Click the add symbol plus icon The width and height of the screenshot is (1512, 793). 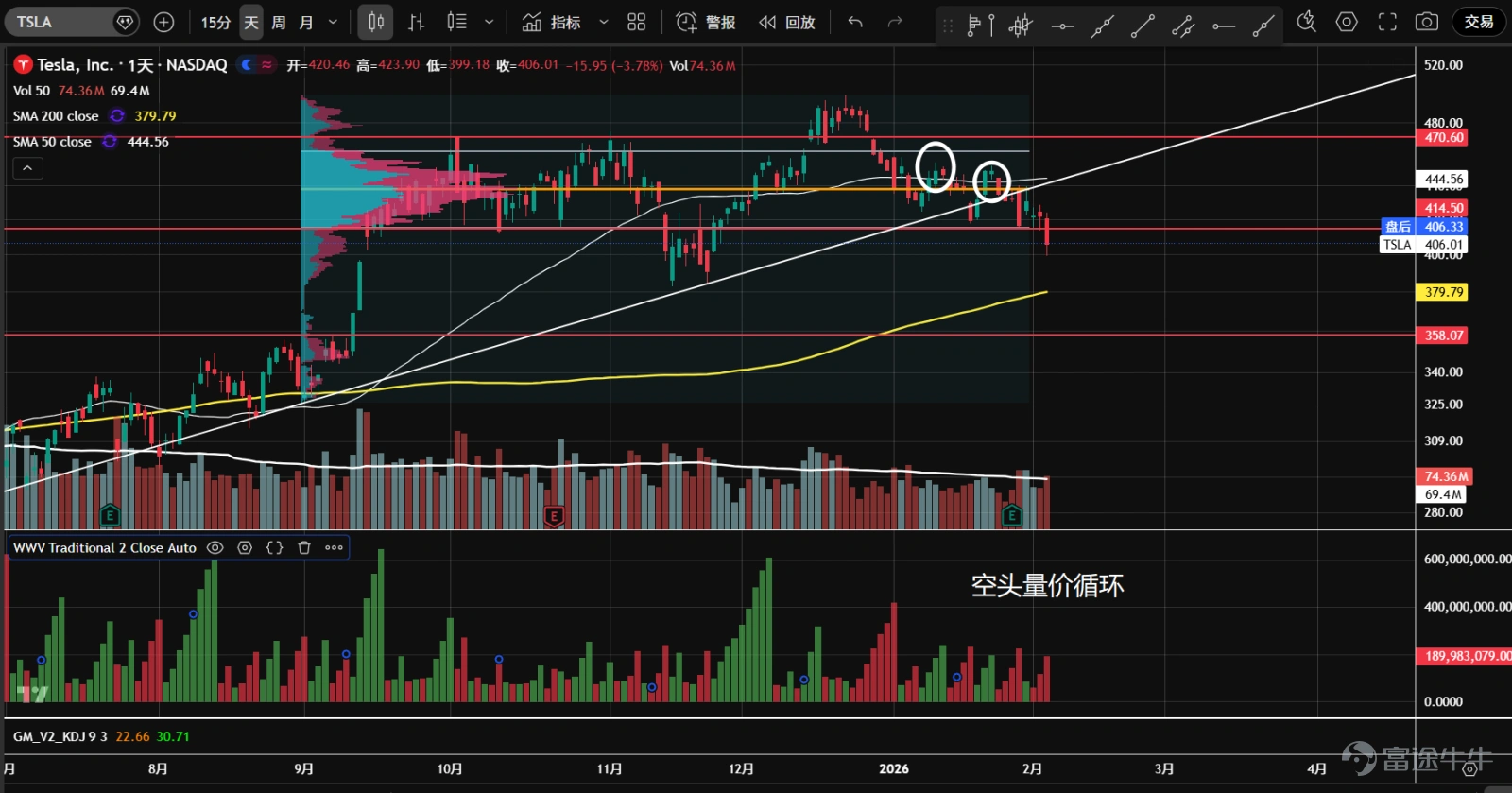163,22
